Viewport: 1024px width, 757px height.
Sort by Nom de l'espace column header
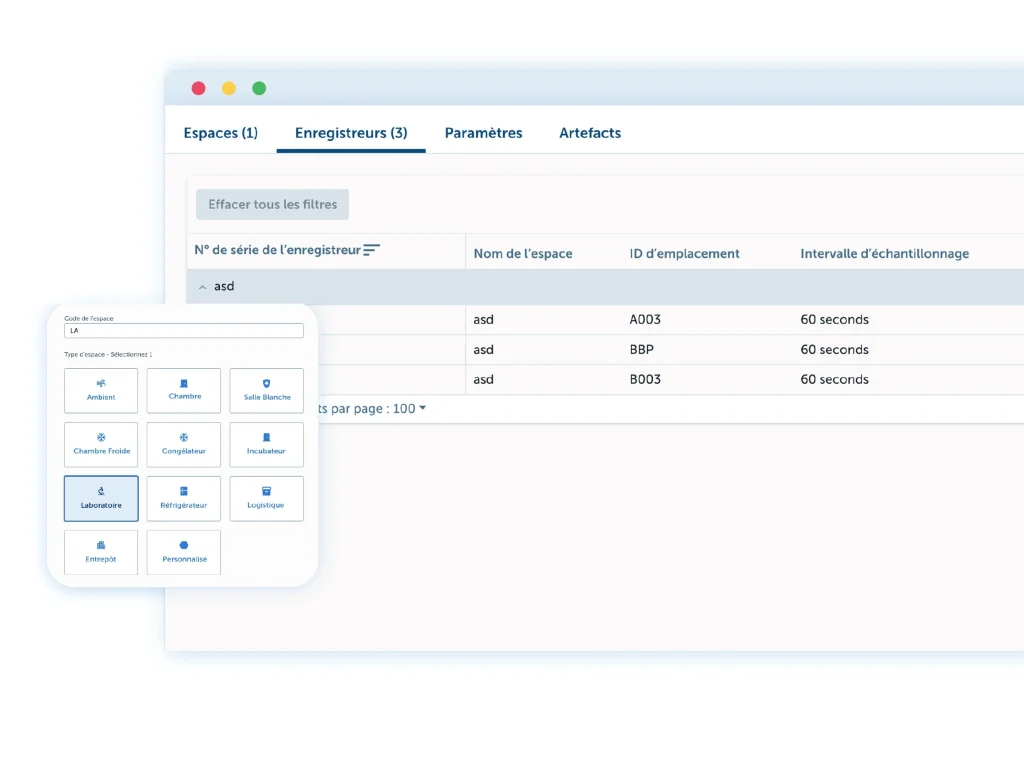[522, 253]
